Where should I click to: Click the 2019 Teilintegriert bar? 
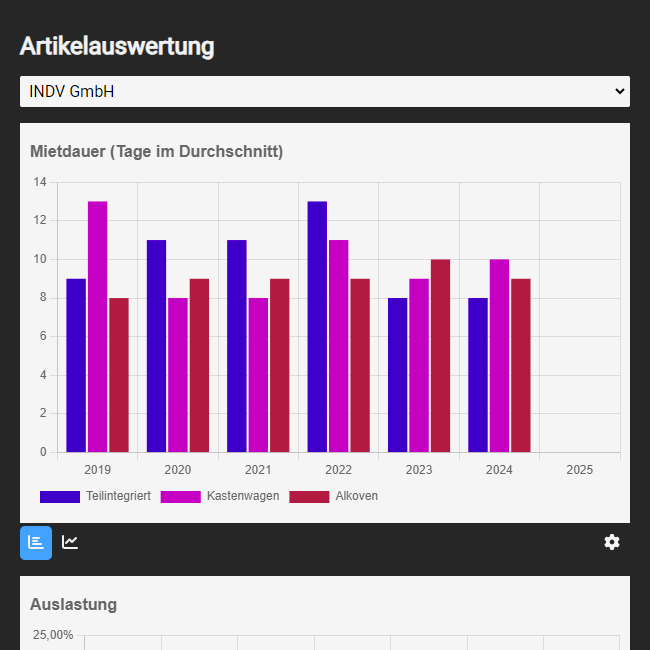pyautogui.click(x=76, y=366)
